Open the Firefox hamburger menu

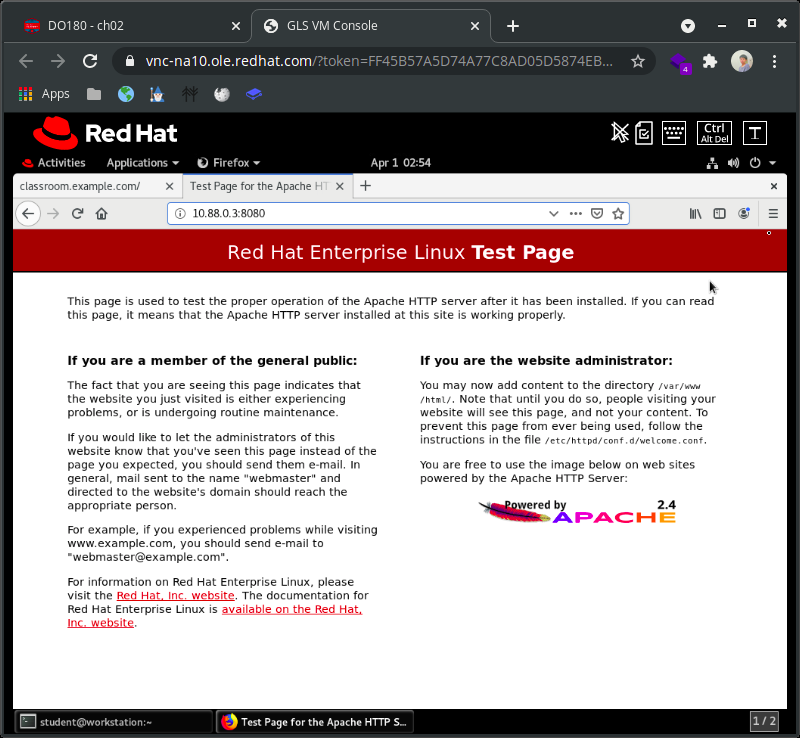[x=773, y=213]
